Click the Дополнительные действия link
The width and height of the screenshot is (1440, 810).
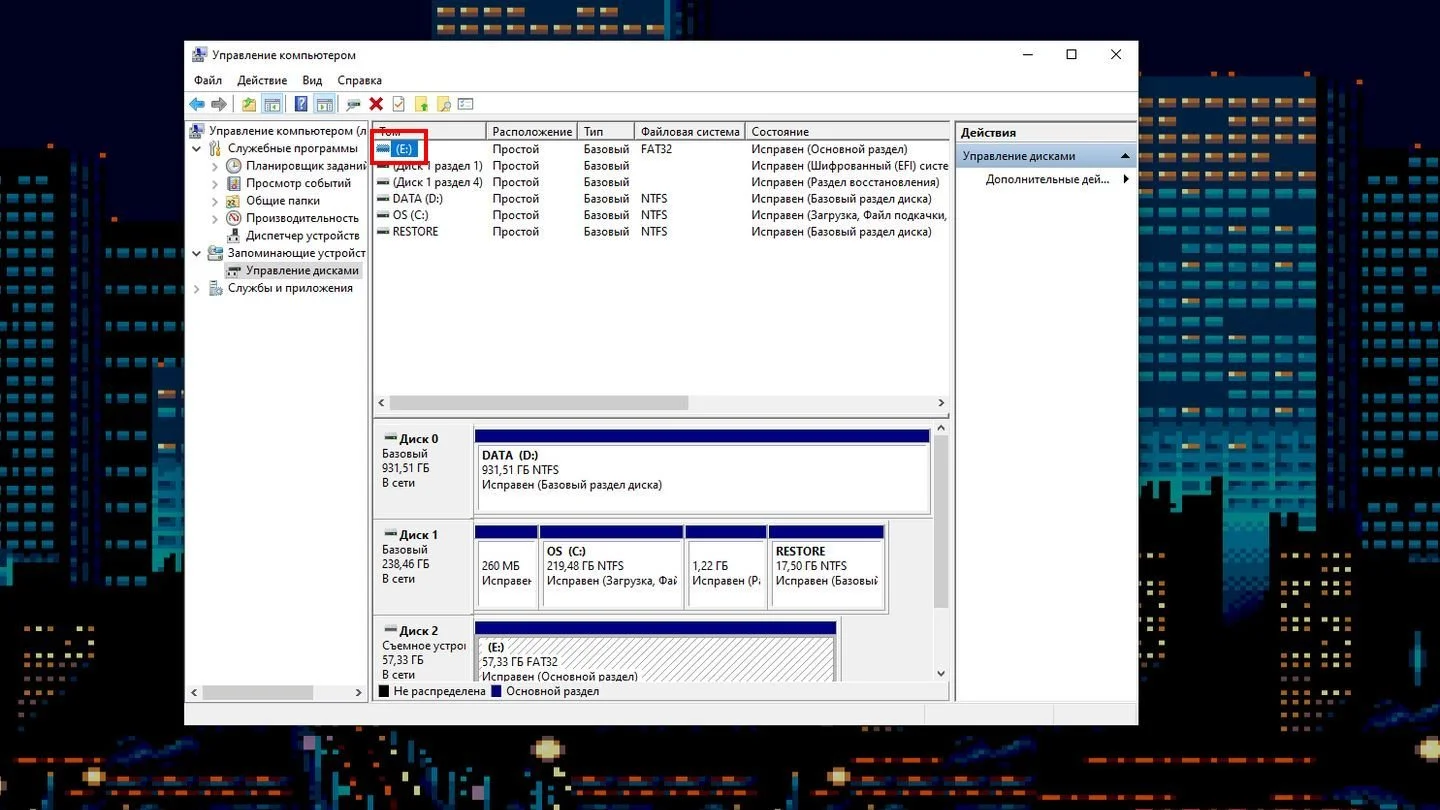(1047, 180)
